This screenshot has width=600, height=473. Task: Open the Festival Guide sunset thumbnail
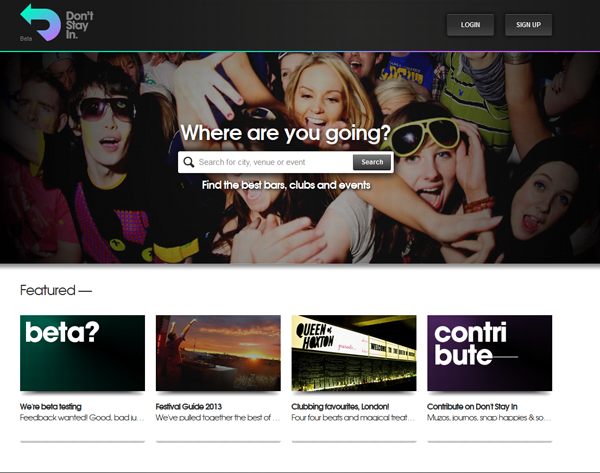click(x=218, y=353)
